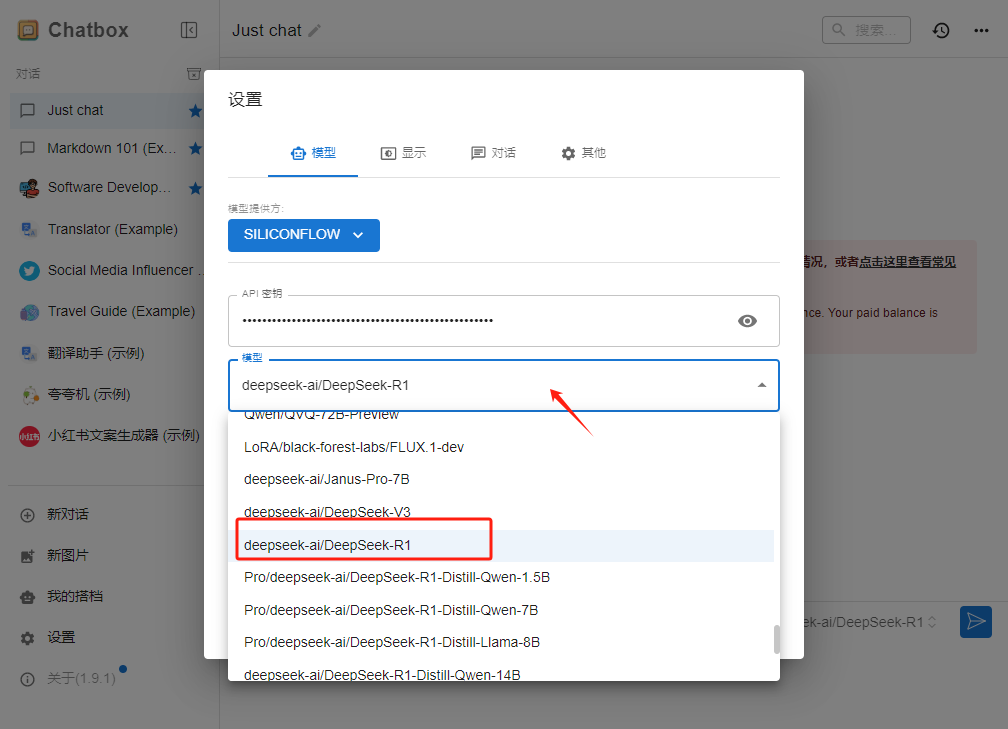Click the Twitter bird icon for Social Media Influencer
The height and width of the screenshot is (729, 1008).
point(29,271)
